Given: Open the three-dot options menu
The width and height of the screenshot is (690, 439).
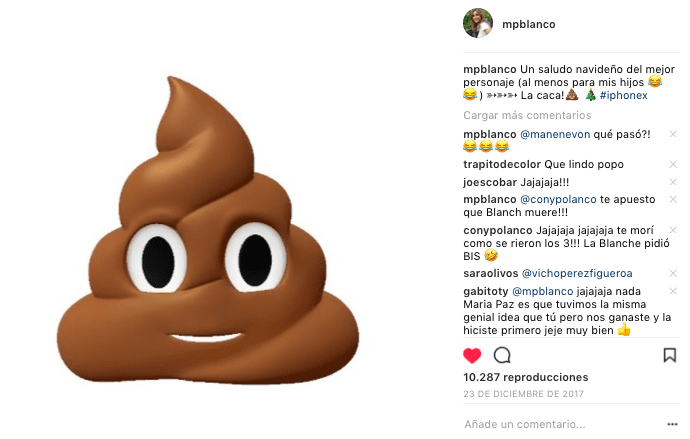Looking at the screenshot, I should (672, 423).
